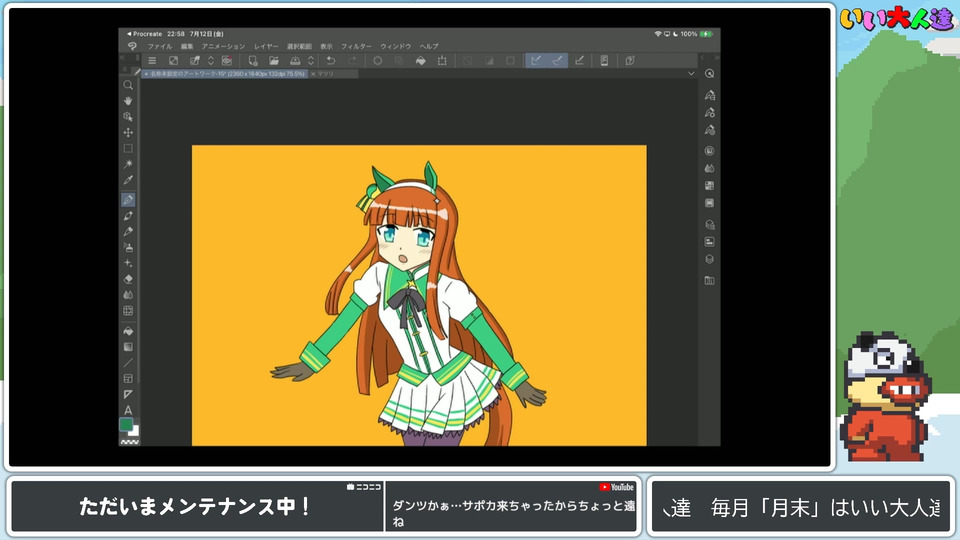Click the battery indicator in status bar
Viewport: 960px width, 540px height.
[x=707, y=34]
